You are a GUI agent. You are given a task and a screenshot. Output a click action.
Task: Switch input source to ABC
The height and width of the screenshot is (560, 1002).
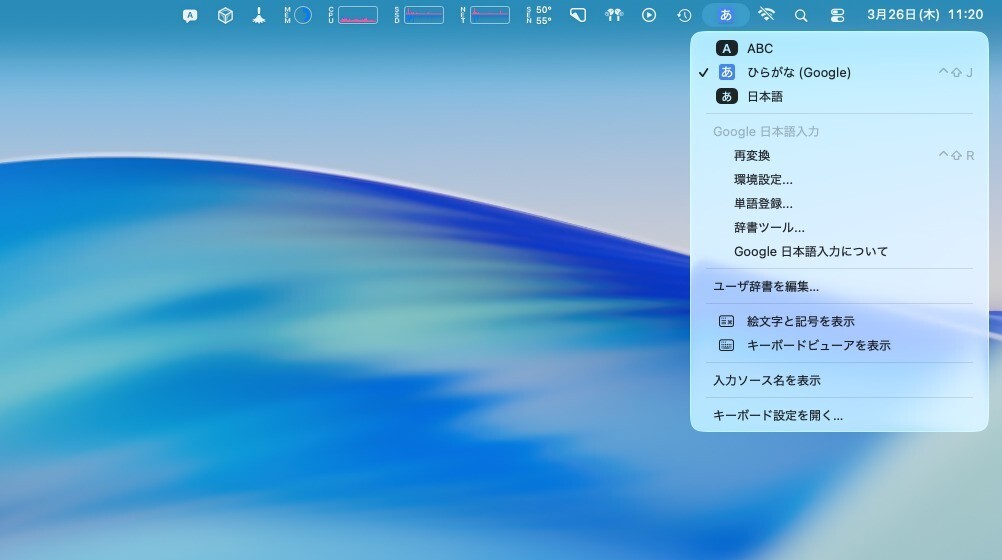point(760,48)
